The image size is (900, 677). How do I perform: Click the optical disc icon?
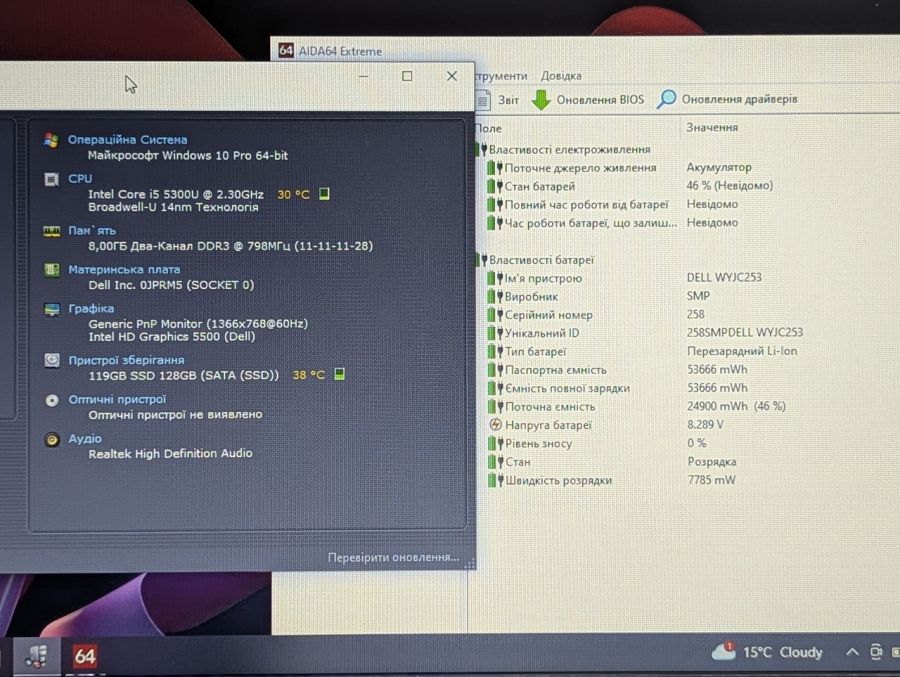[x=52, y=400]
